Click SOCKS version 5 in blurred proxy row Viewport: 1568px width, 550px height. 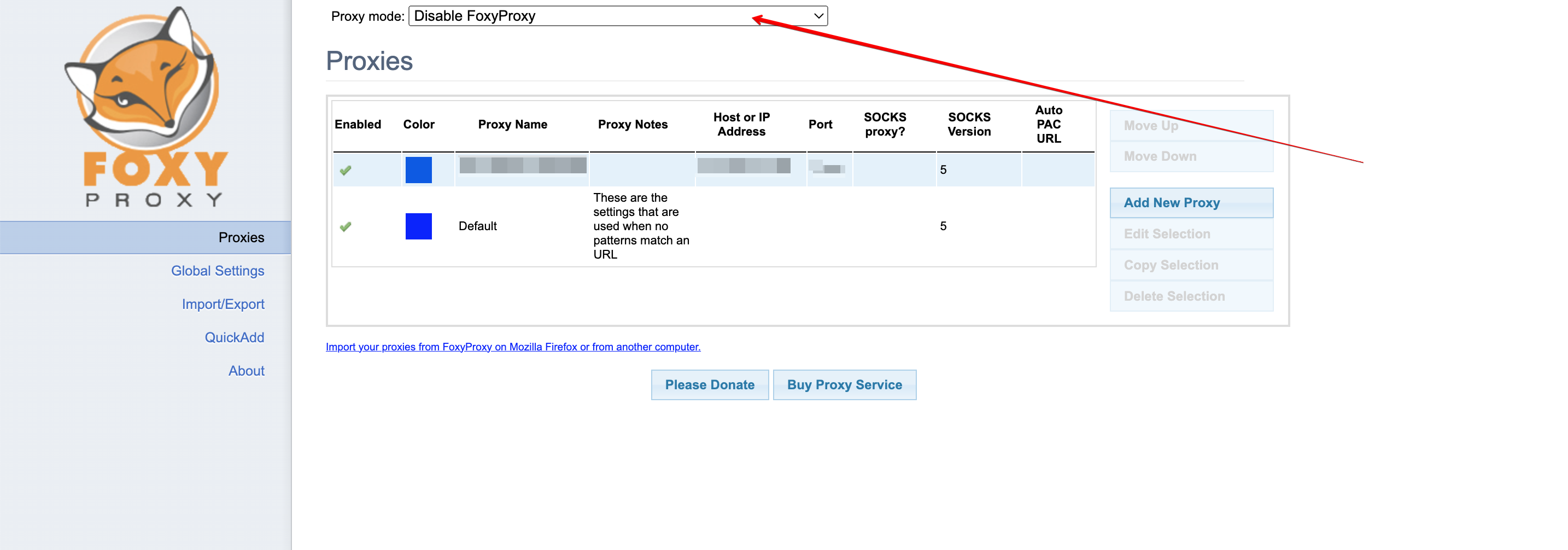click(943, 169)
